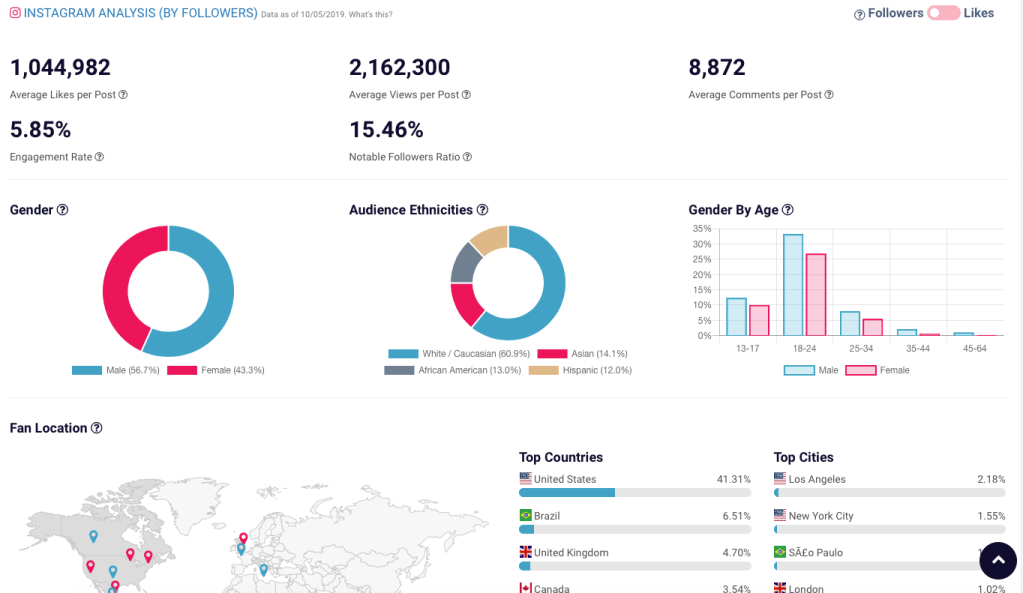
Task: Click the scroll-to-top arrow button
Action: pyautogui.click(x=997, y=561)
